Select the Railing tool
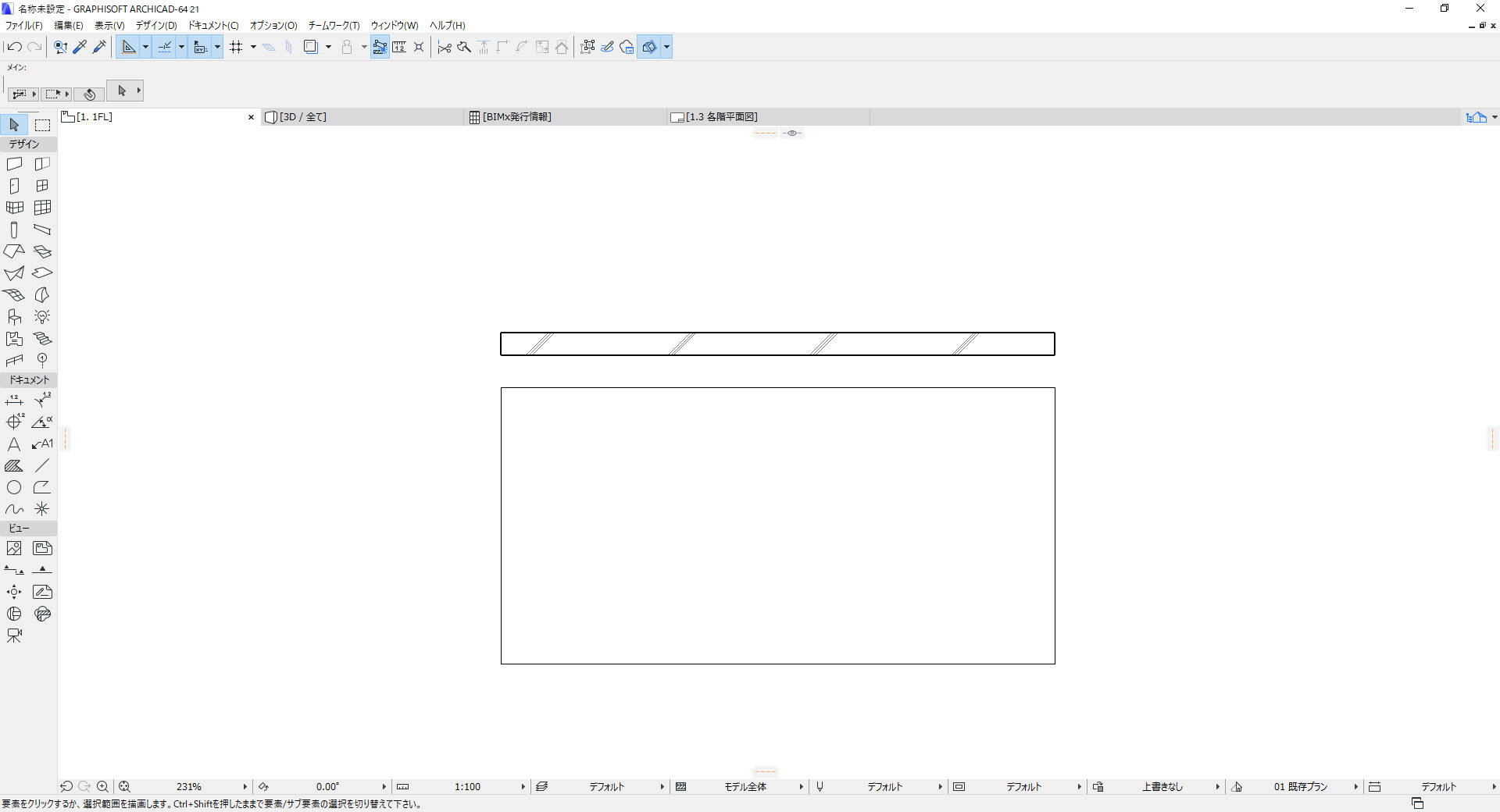1500x812 pixels. (x=14, y=361)
